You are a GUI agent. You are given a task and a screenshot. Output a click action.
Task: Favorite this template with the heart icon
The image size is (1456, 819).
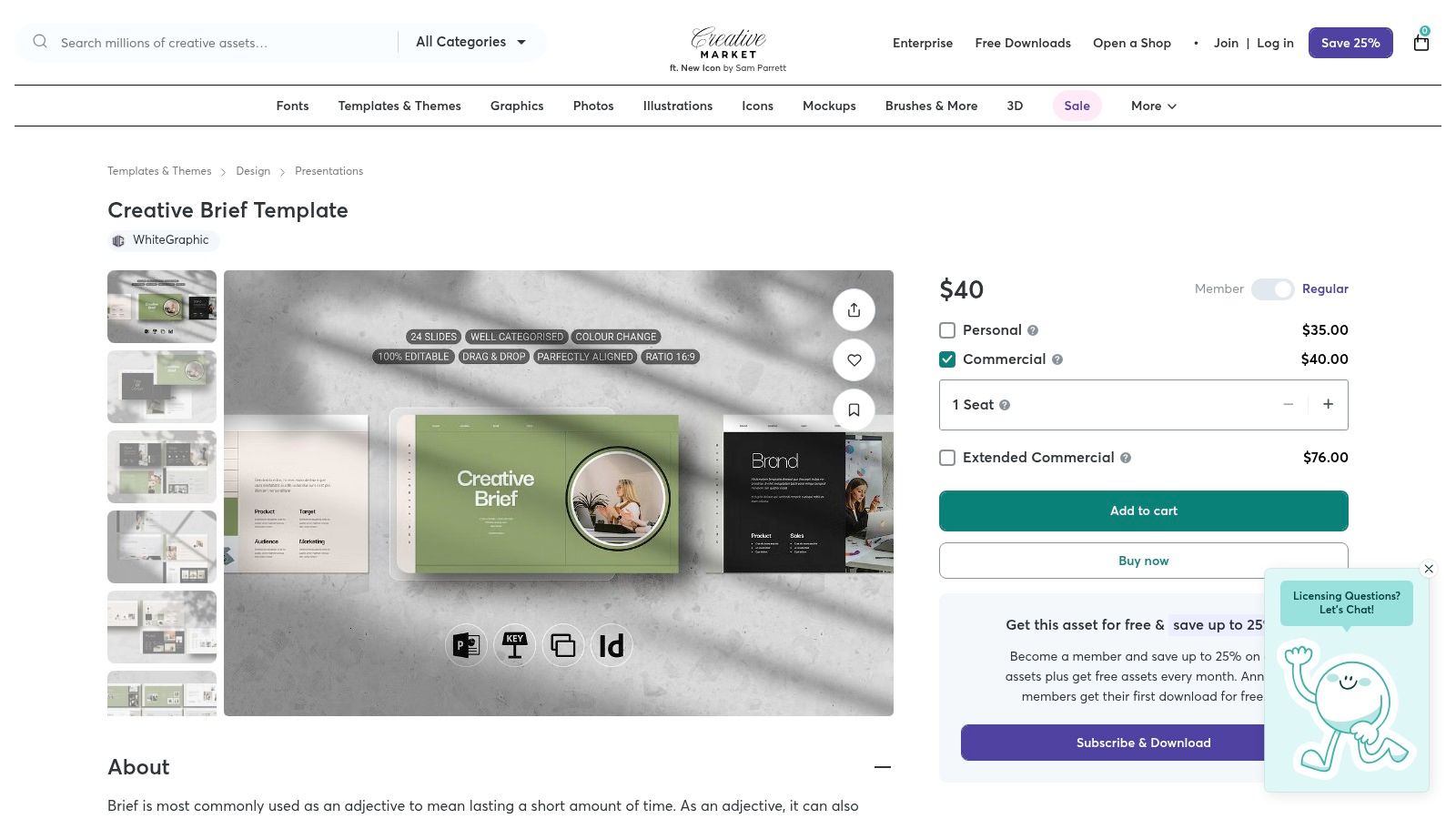point(854,359)
